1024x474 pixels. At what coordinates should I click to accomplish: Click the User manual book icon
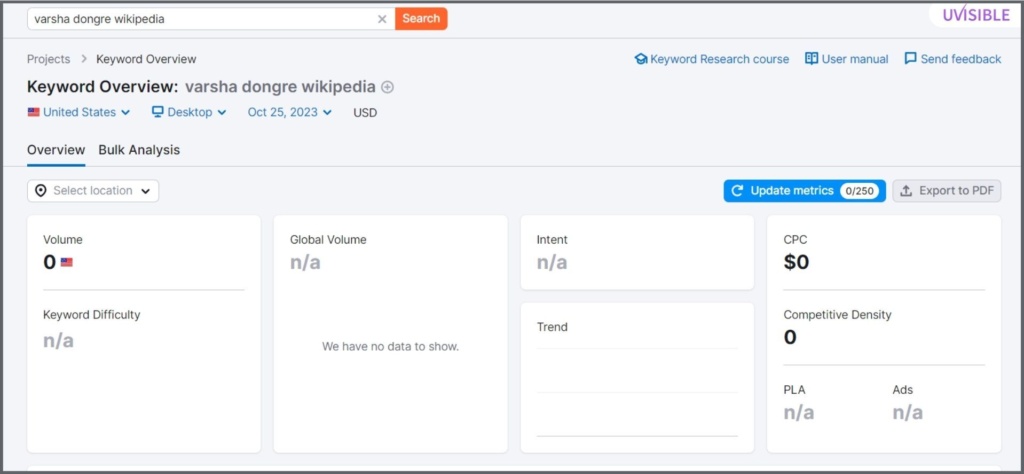coord(811,59)
